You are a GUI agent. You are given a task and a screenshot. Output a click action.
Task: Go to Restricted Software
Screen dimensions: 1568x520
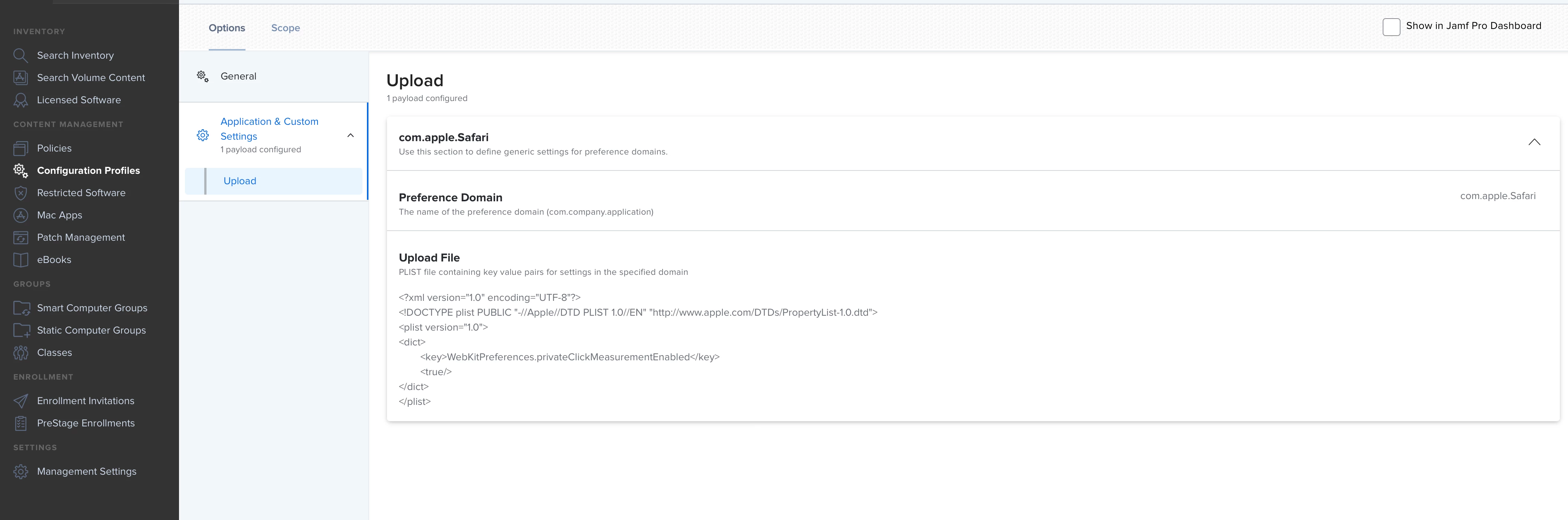pos(81,193)
